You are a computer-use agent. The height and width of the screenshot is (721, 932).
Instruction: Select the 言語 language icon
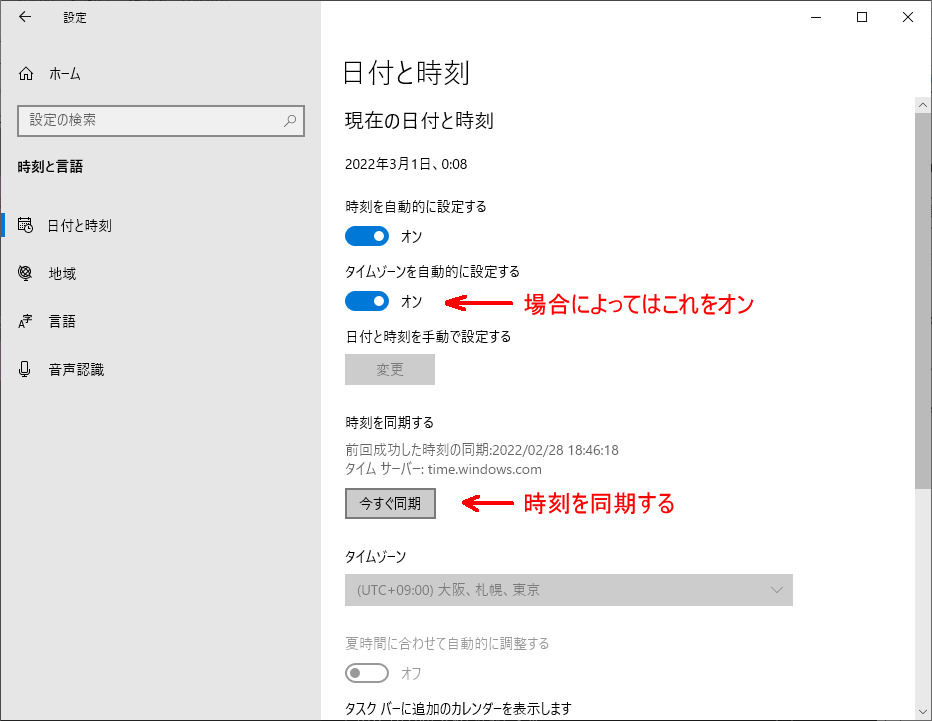[x=26, y=322]
